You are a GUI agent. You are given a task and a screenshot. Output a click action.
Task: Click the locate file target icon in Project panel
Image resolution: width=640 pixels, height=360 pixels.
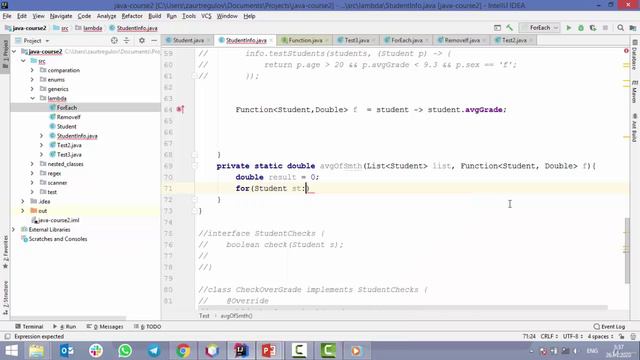114,40
